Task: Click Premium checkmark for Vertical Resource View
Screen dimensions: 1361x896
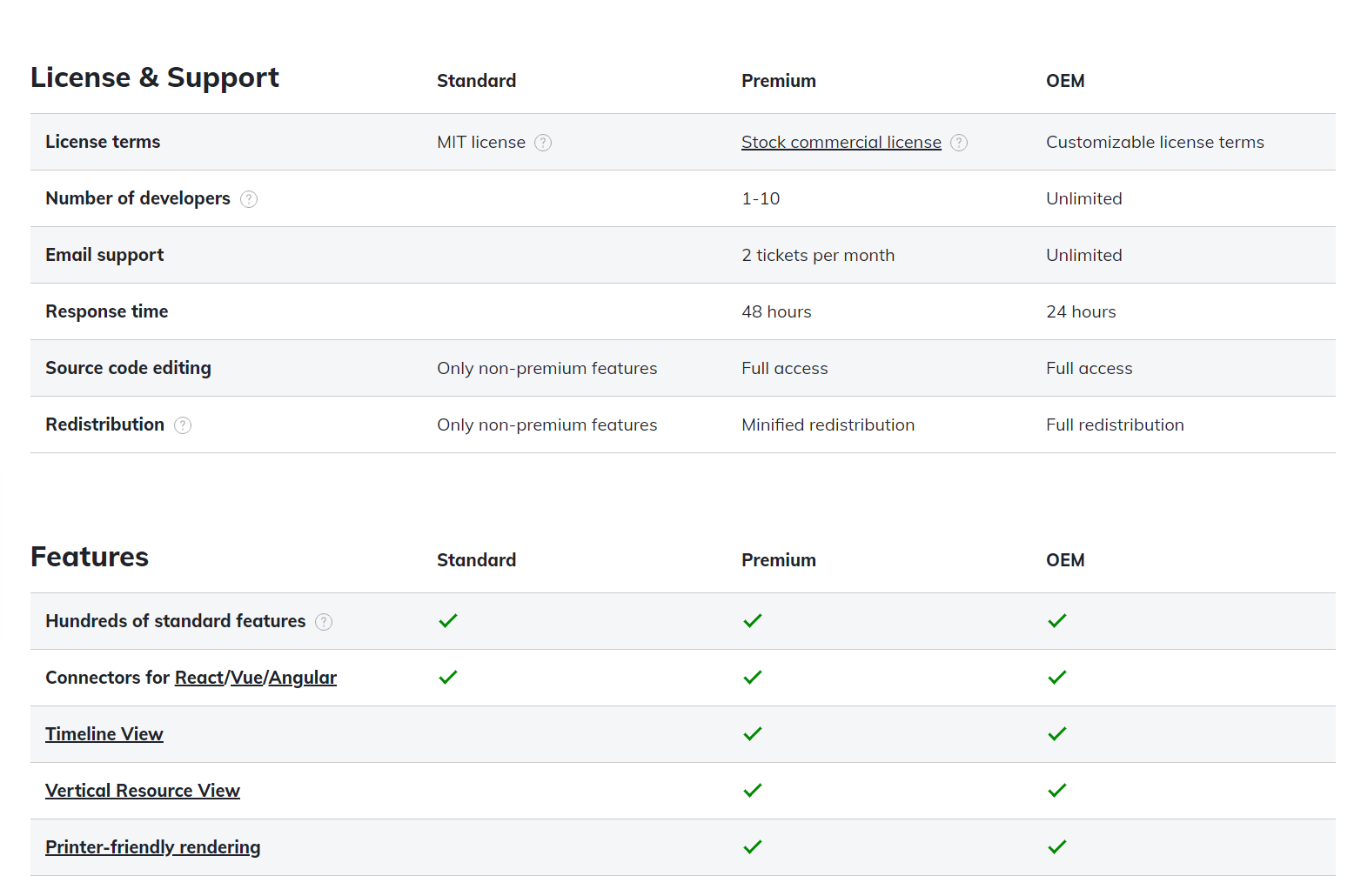Action: click(x=753, y=791)
